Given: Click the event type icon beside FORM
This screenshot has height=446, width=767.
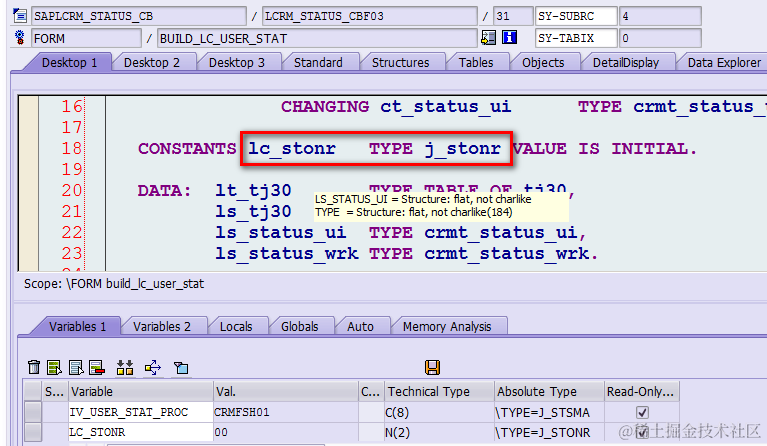Looking at the screenshot, I should [20, 38].
